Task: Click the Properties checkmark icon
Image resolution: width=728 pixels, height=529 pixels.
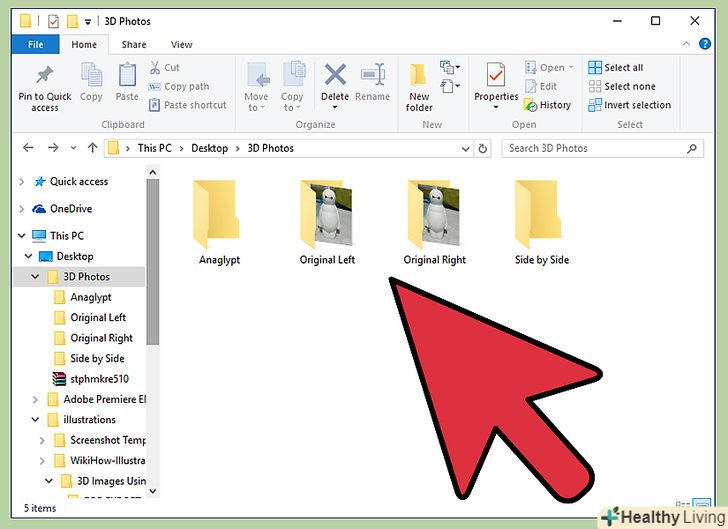Action: coord(496,75)
